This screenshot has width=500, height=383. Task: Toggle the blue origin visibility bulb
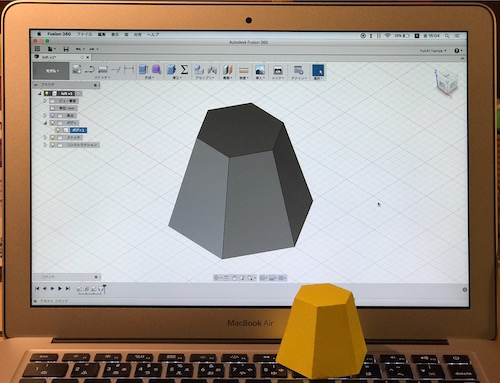(x=52, y=115)
